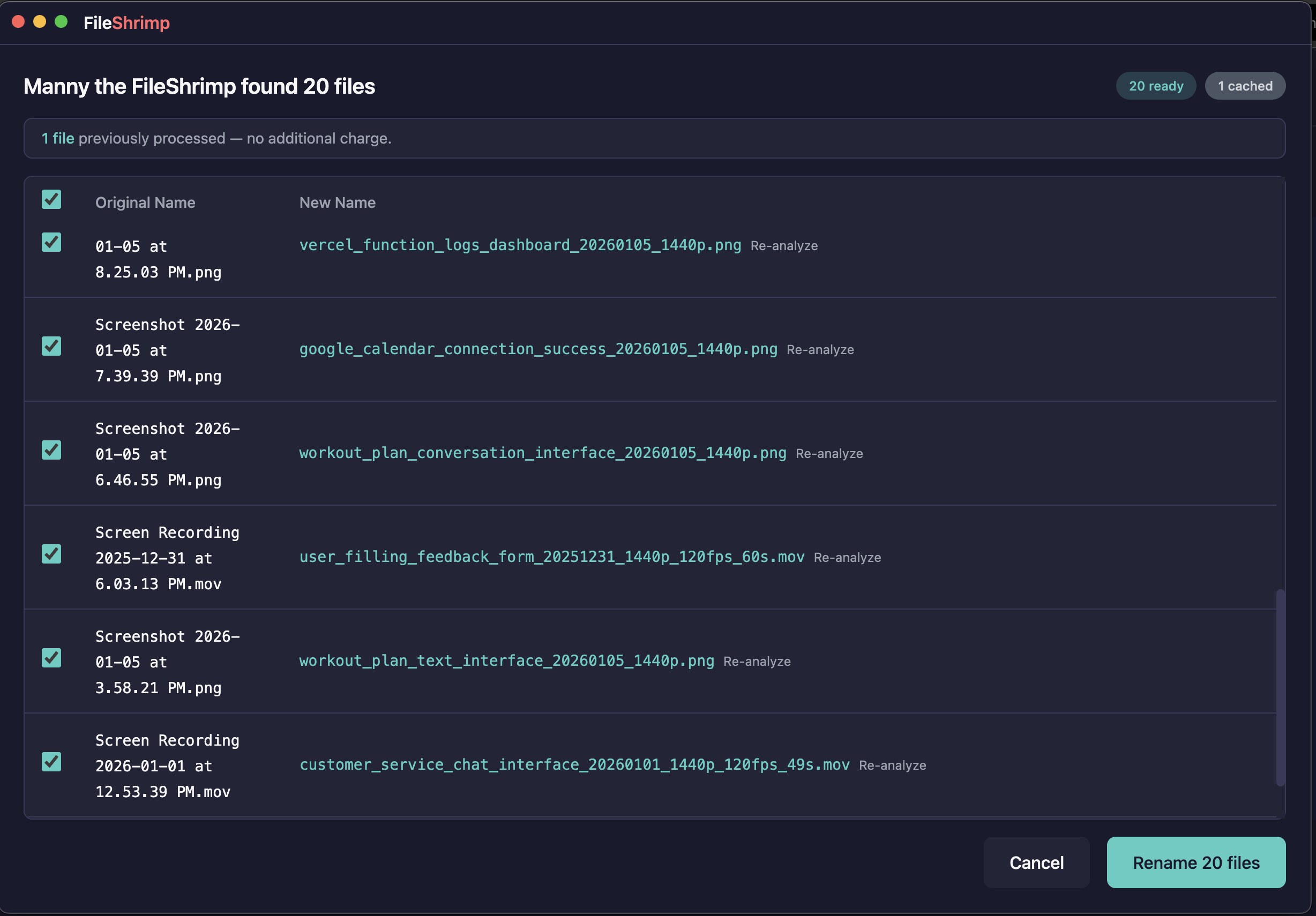Image resolution: width=1316 pixels, height=916 pixels.
Task: Re-analyze the vercel_function_logs_dashboard file
Action: click(x=783, y=246)
